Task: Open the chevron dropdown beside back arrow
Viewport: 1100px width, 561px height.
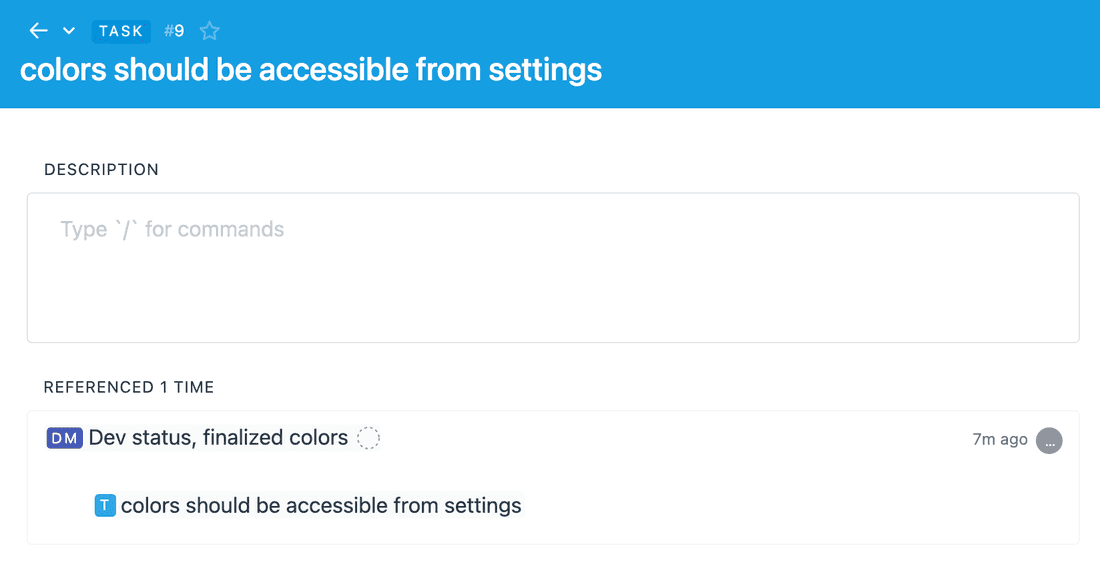Action: [x=69, y=31]
